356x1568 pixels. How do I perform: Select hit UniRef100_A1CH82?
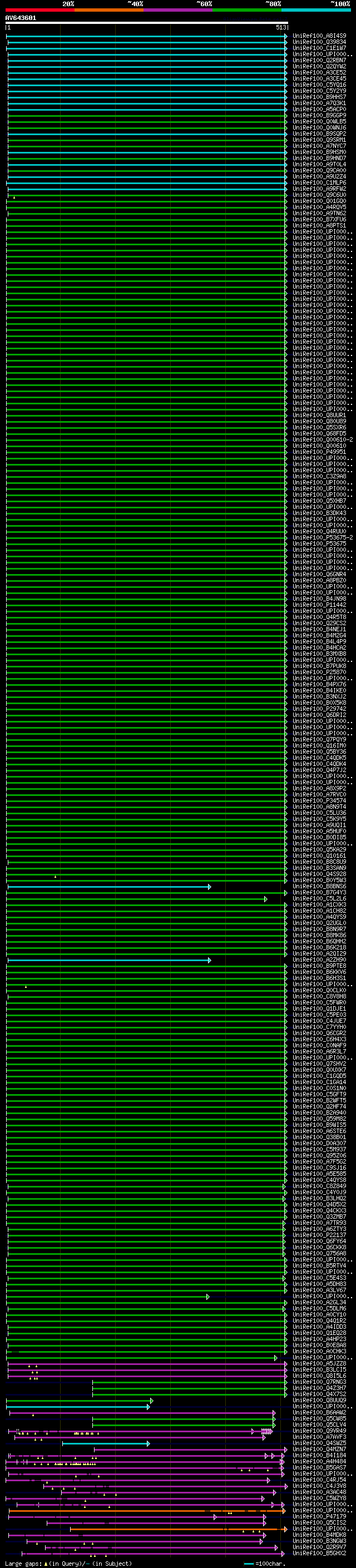pos(319,911)
